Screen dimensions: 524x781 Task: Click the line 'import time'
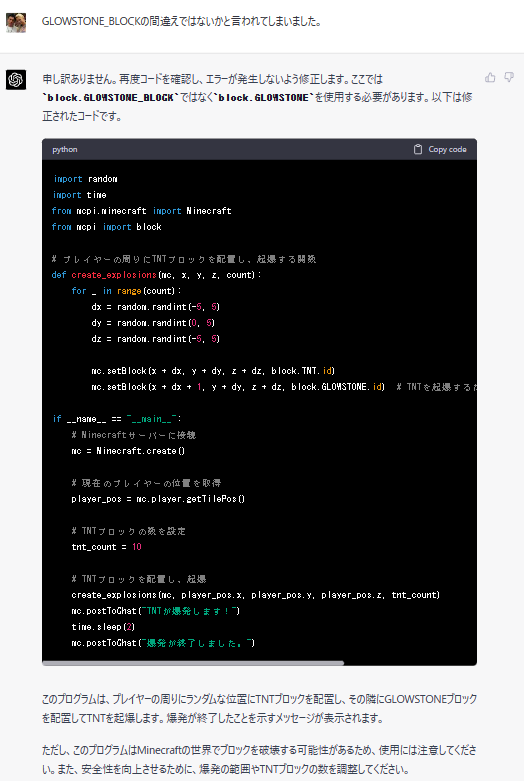point(80,195)
